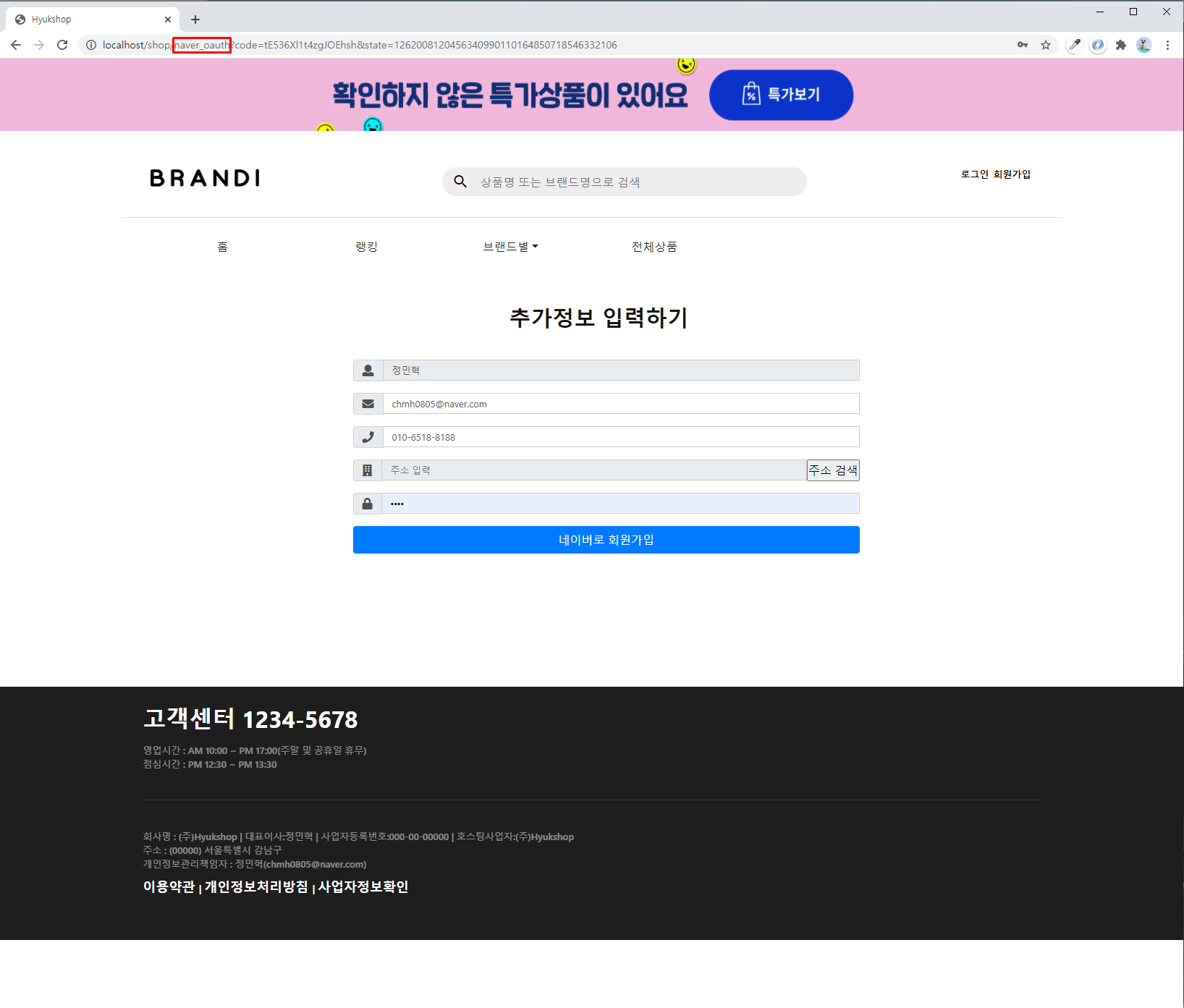
Task: Click the 고객센터 1234-5678 heading
Action: point(250,719)
